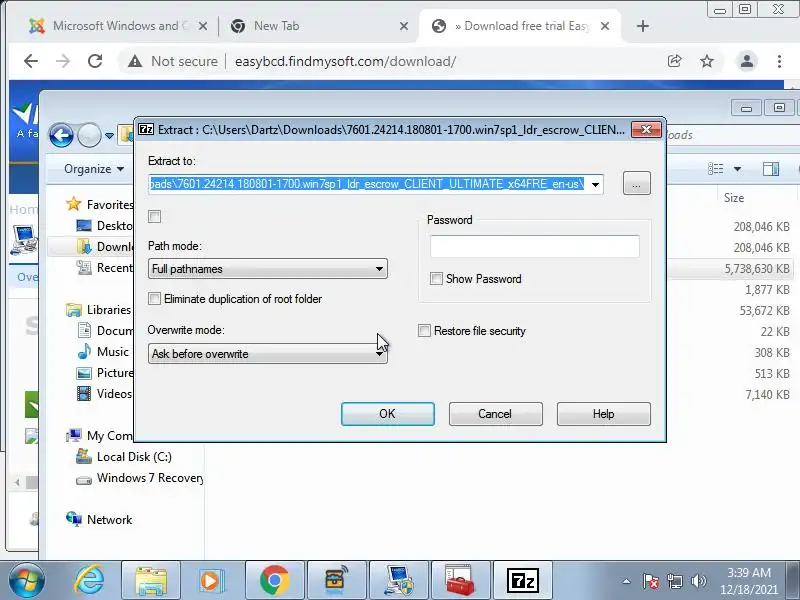This screenshot has width=800, height=600.
Task: Click Action Center flag tray icon
Action: click(651, 581)
